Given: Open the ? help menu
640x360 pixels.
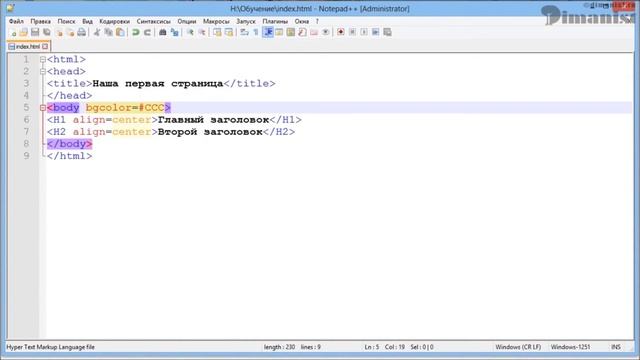Looking at the screenshot, I should click(317, 21).
